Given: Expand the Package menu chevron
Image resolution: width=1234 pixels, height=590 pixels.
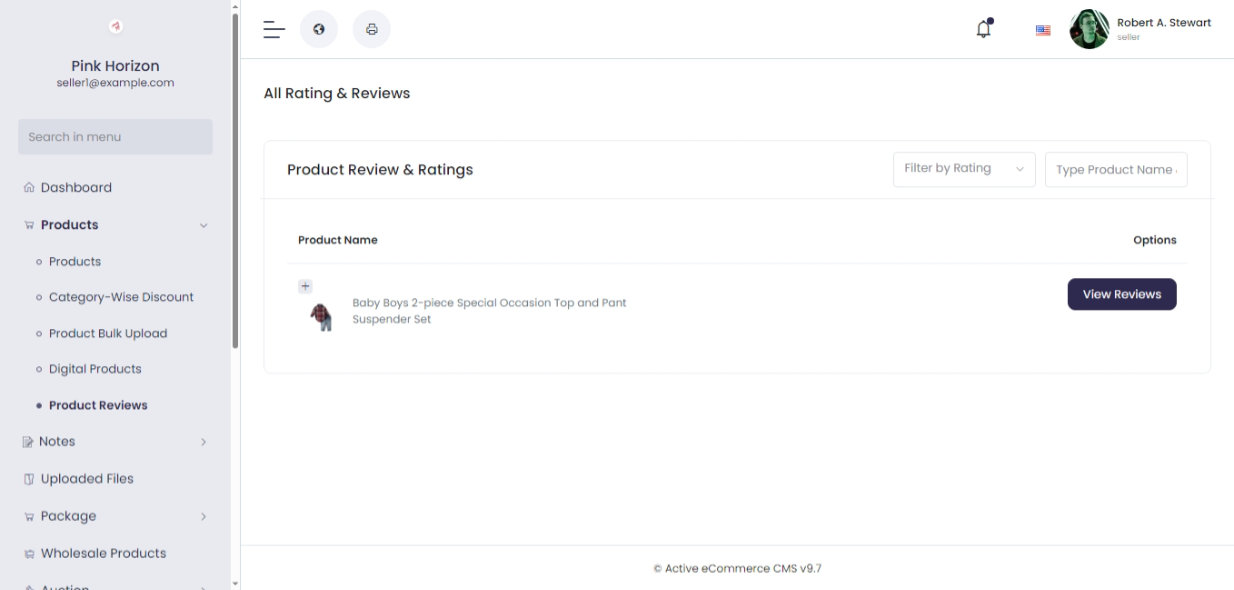Looking at the screenshot, I should tap(204, 517).
